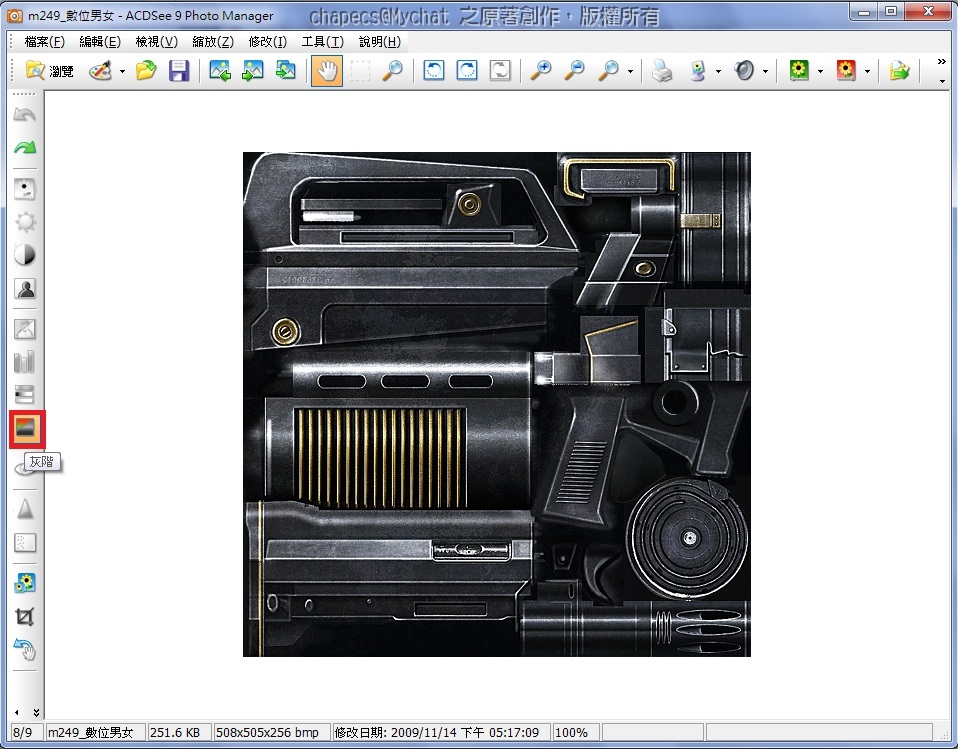Adjust brightness with the sun icon
This screenshot has width=958, height=749.
click(x=25, y=222)
